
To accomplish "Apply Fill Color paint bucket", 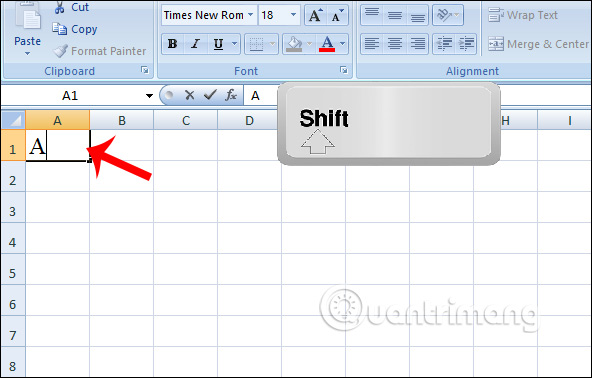I will 294,44.
